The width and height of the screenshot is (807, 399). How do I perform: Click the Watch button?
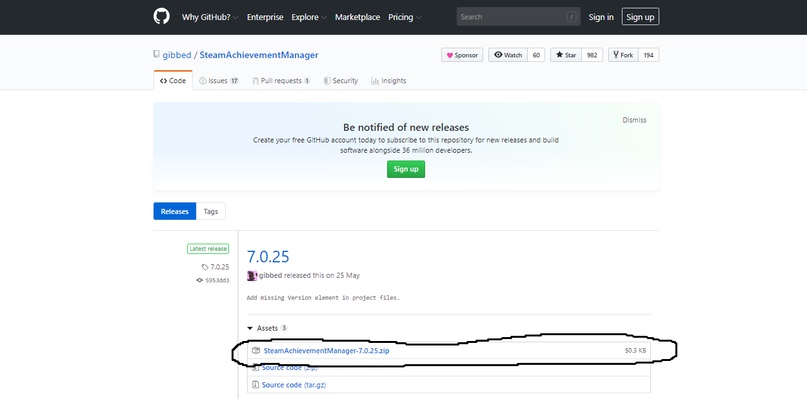click(x=507, y=55)
